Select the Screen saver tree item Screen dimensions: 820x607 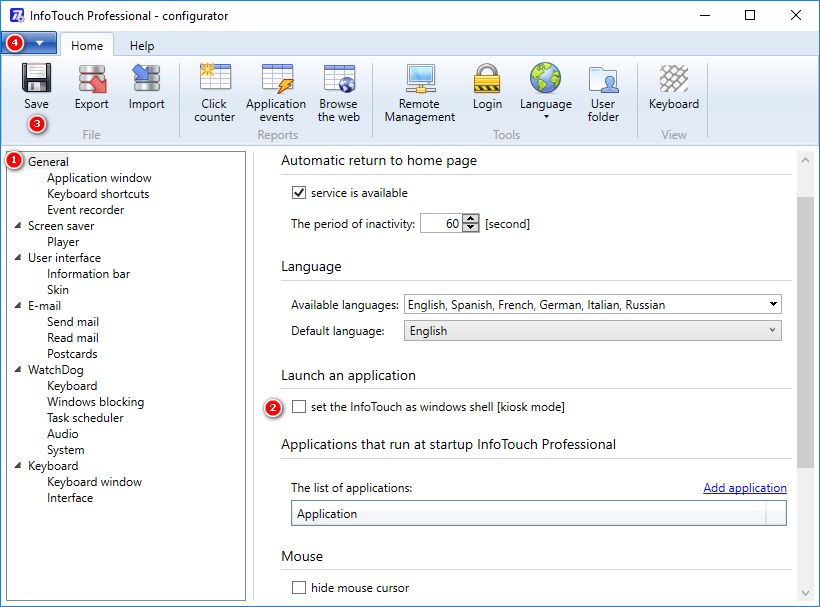[61, 226]
